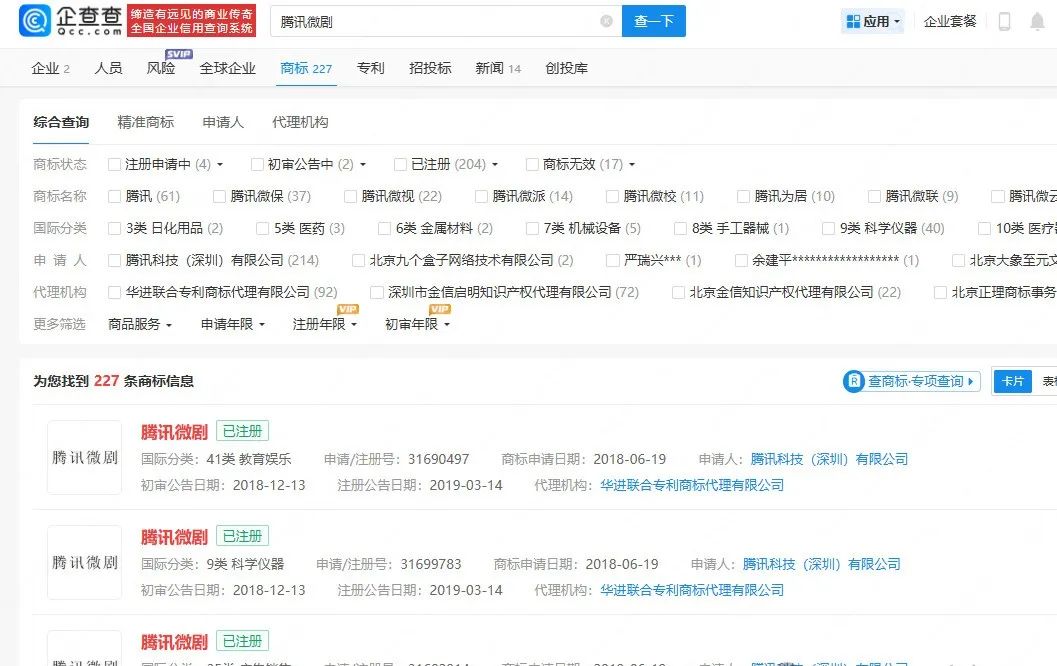1057x666 pixels.
Task: Check the 3类 日化用品 (2) box
Action: [x=114, y=229]
